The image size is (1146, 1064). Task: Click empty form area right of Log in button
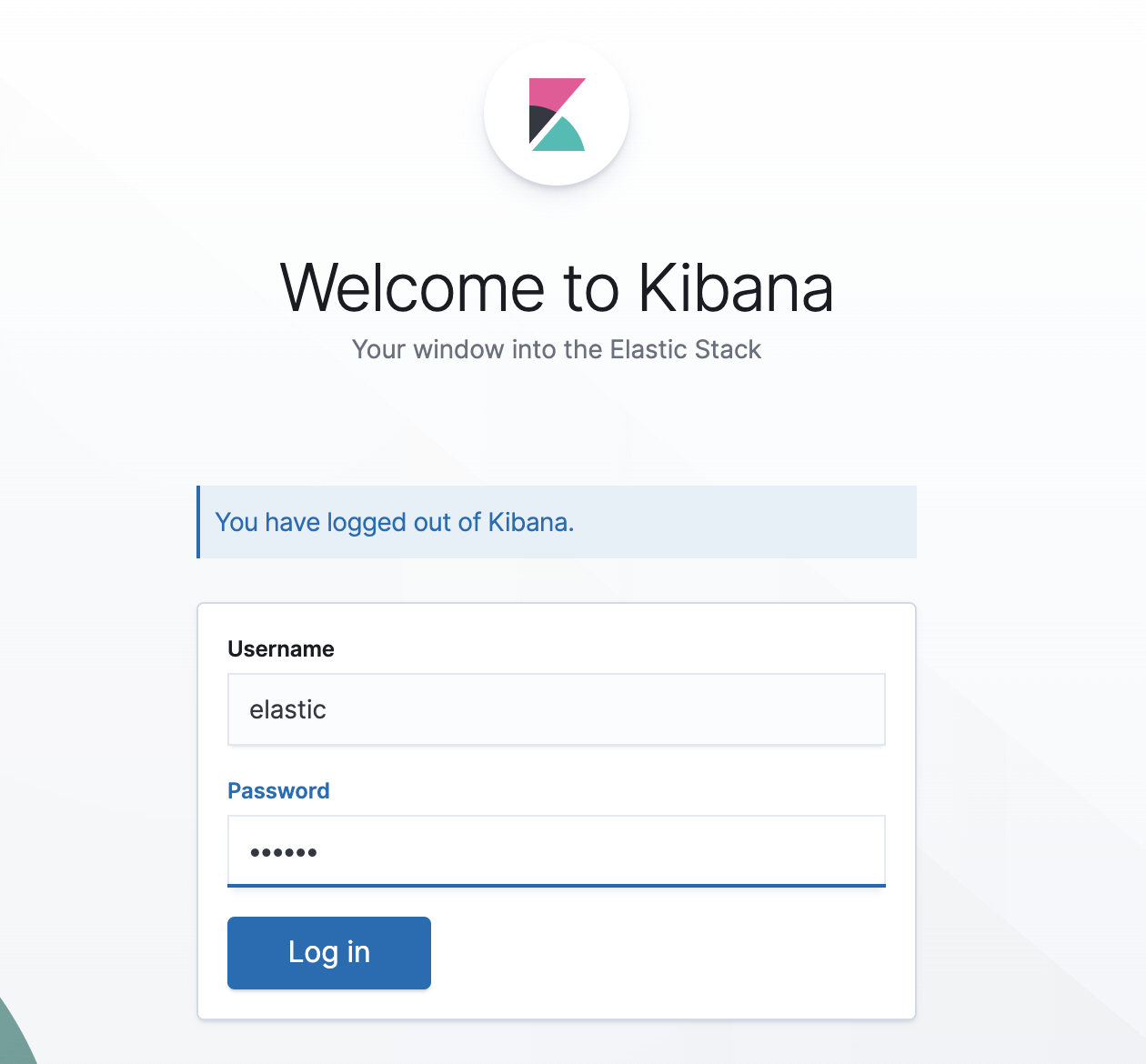[673, 953]
